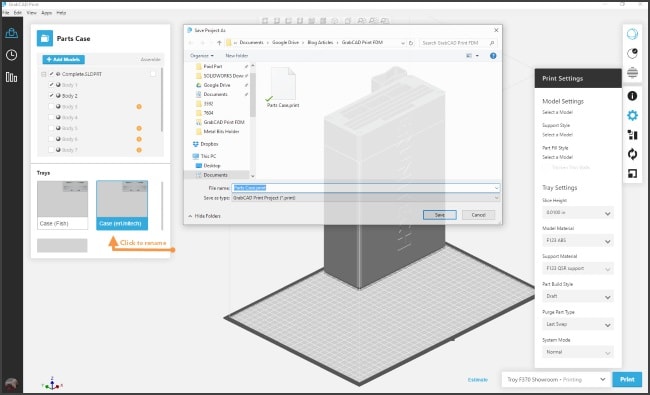650x395 pixels.
Task: Click the File name input field
Action: [x=365, y=188]
